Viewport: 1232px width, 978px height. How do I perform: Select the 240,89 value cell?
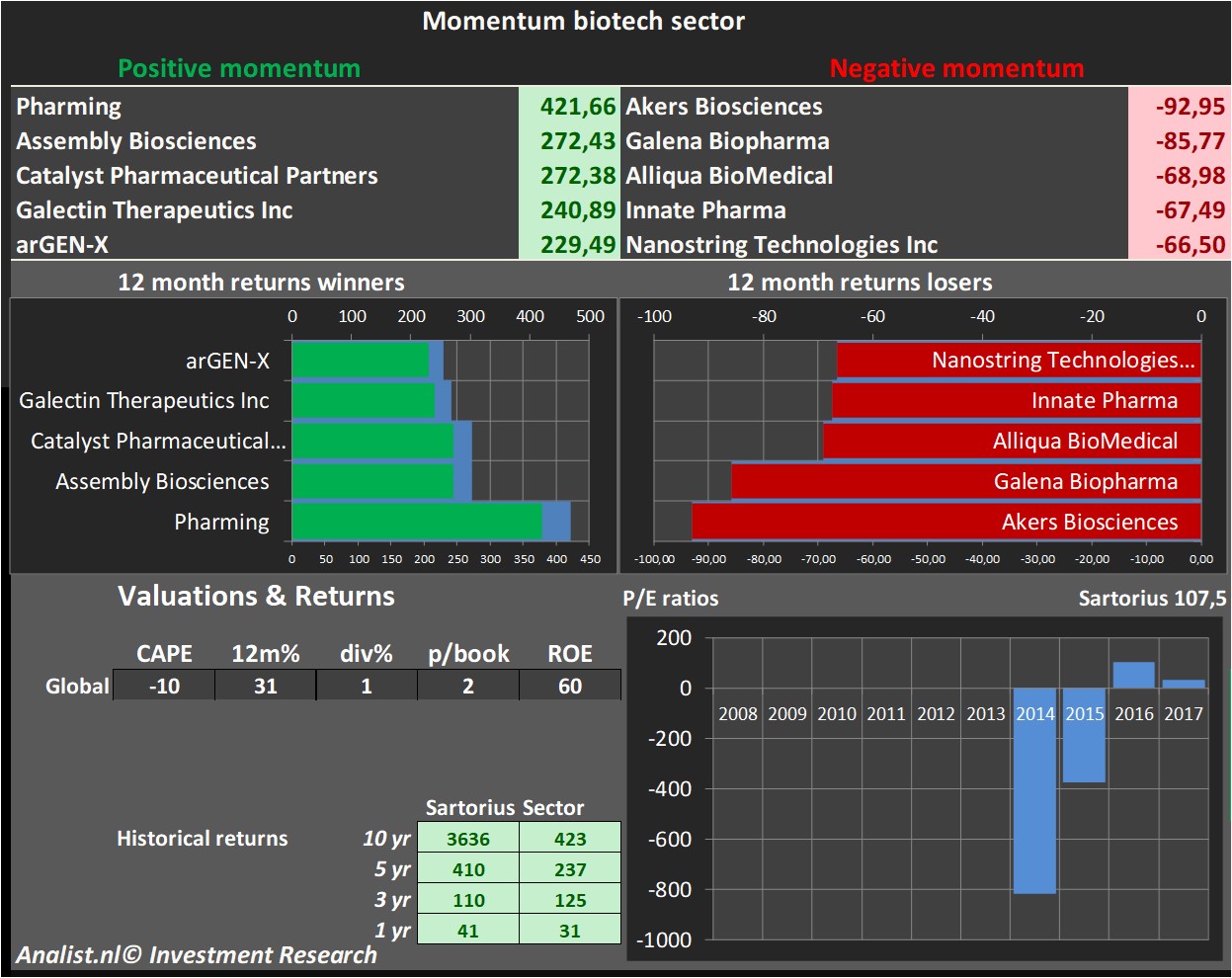569,209
